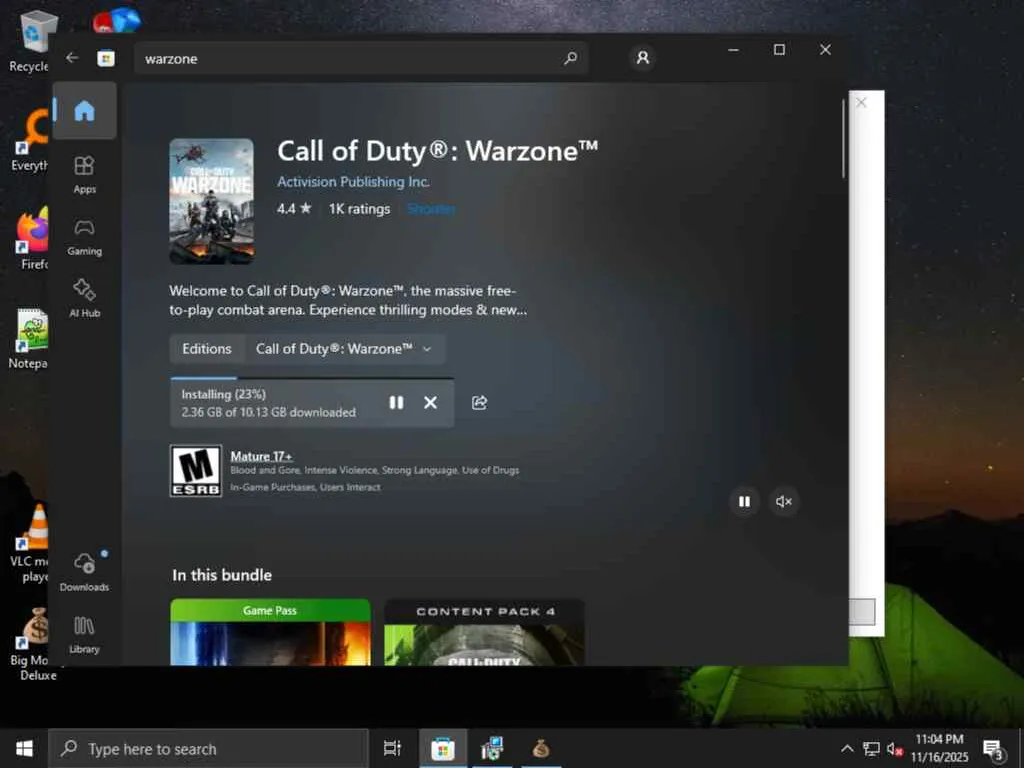Toggle mute on the trailer video

(x=784, y=502)
